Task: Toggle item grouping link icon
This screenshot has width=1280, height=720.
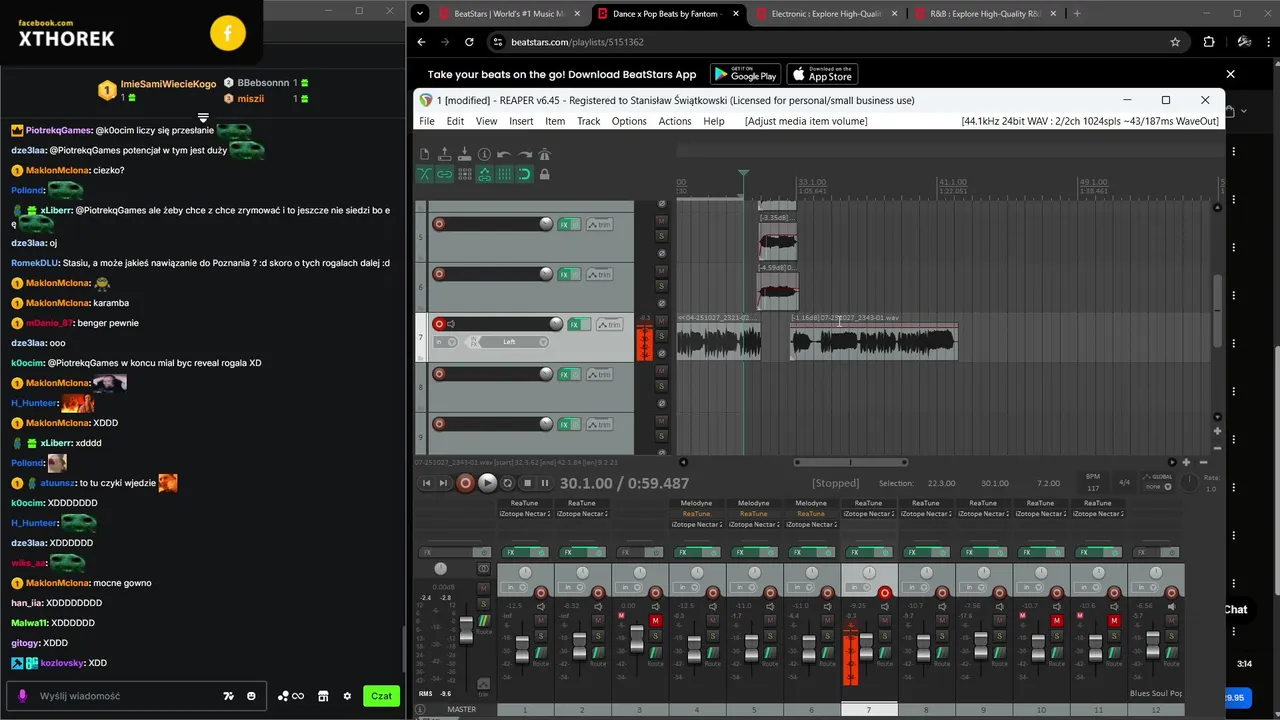Action: pyautogui.click(x=444, y=174)
